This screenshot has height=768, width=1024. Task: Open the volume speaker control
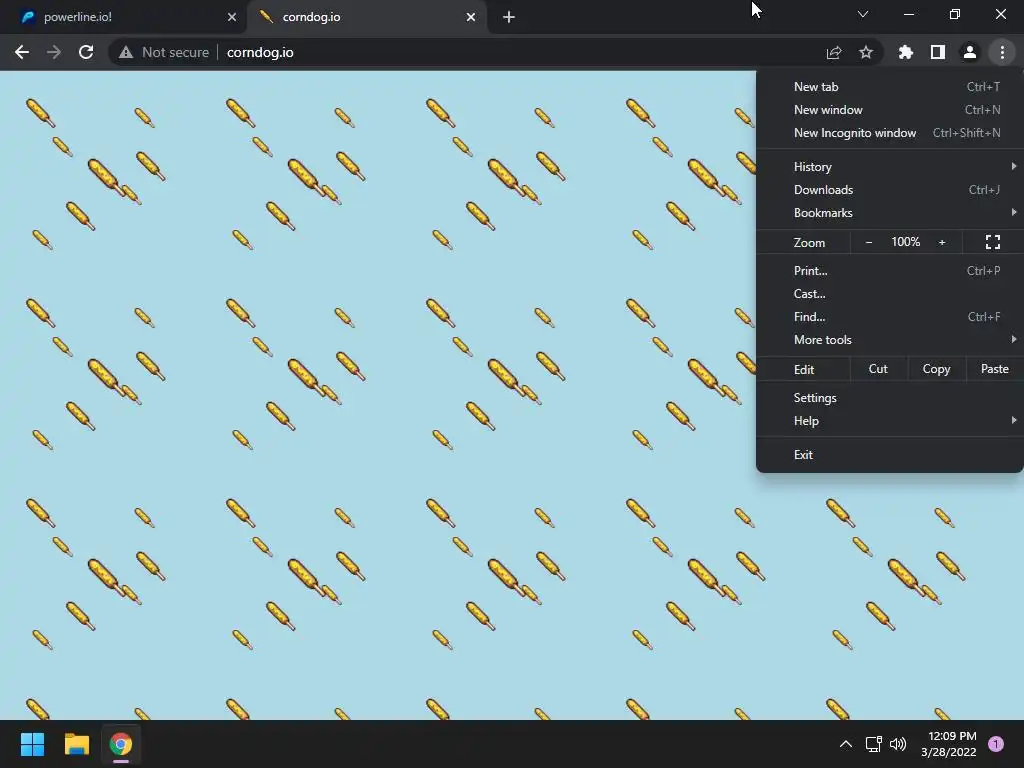click(899, 744)
